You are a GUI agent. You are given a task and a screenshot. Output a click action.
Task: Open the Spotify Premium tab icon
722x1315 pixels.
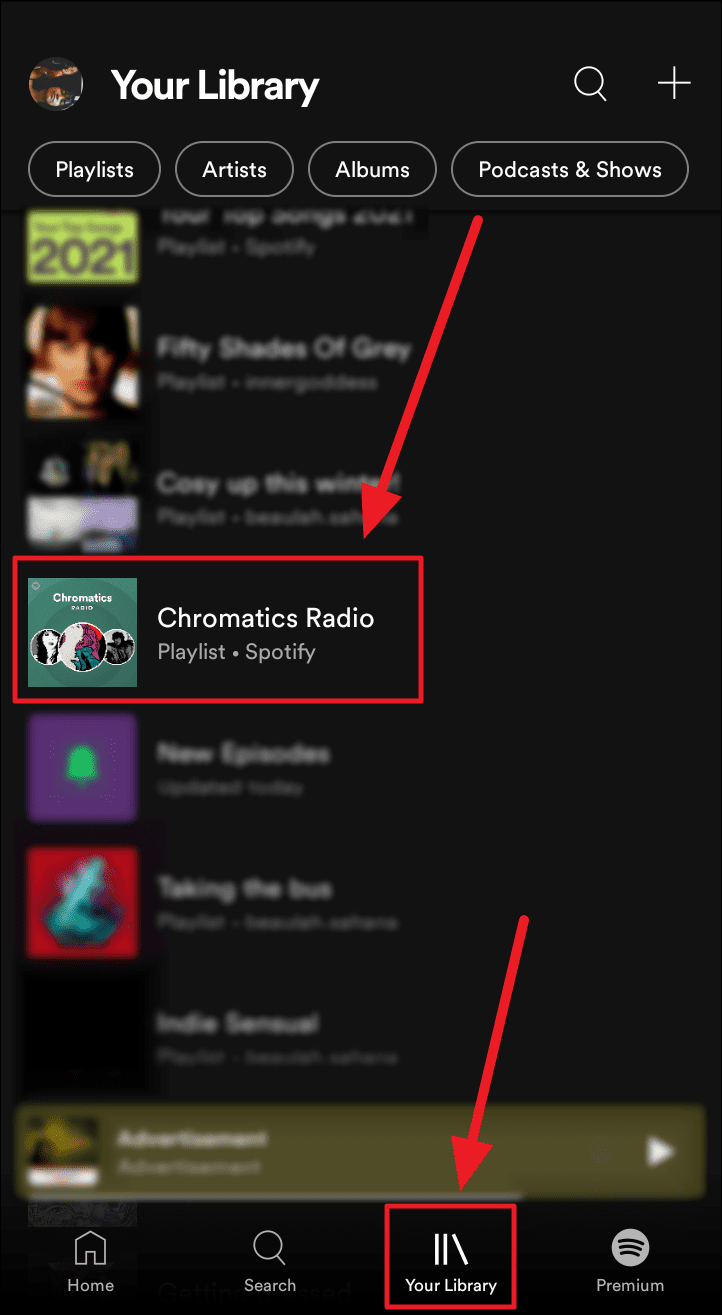(x=630, y=1248)
